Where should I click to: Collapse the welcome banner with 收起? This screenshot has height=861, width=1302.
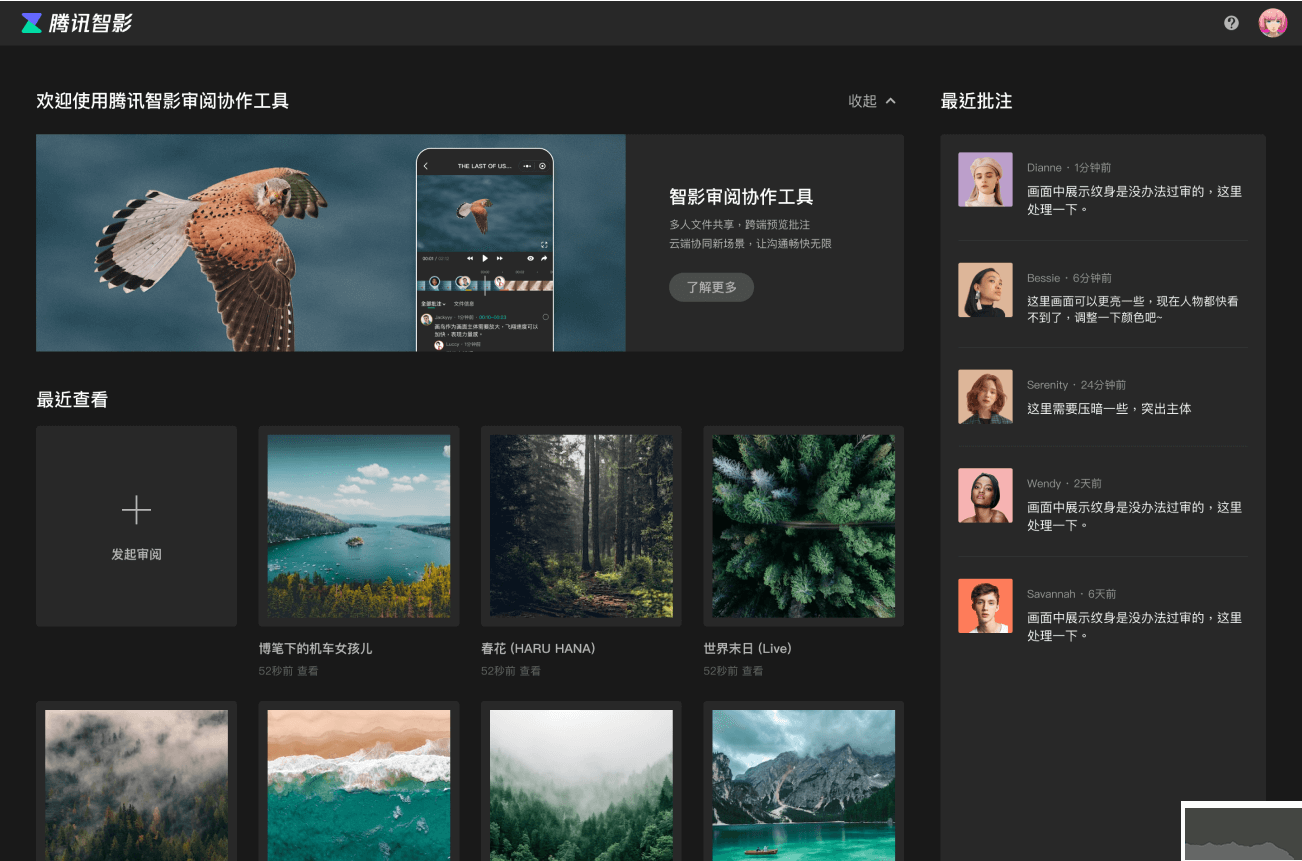tap(872, 101)
